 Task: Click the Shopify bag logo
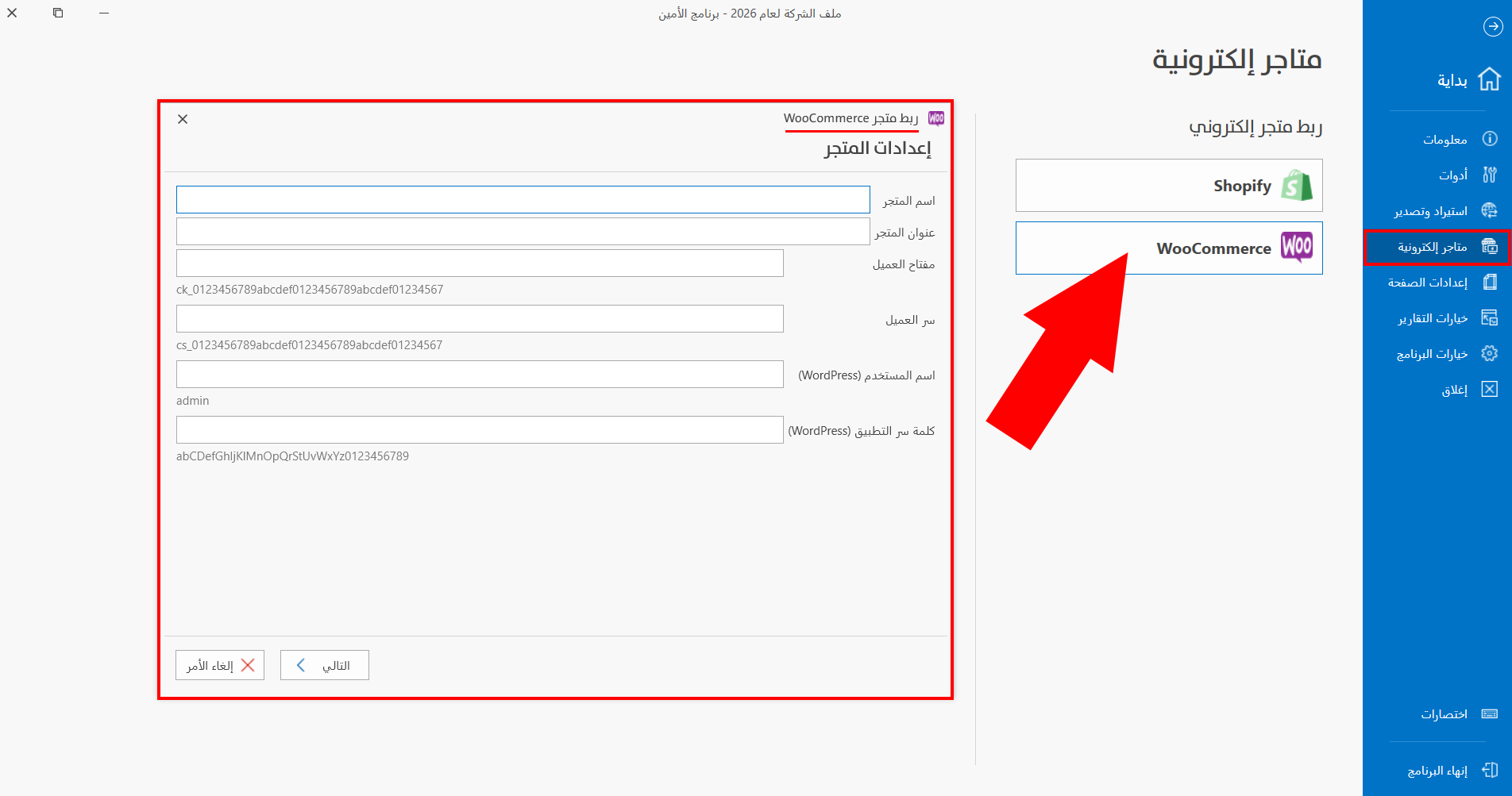(1297, 186)
